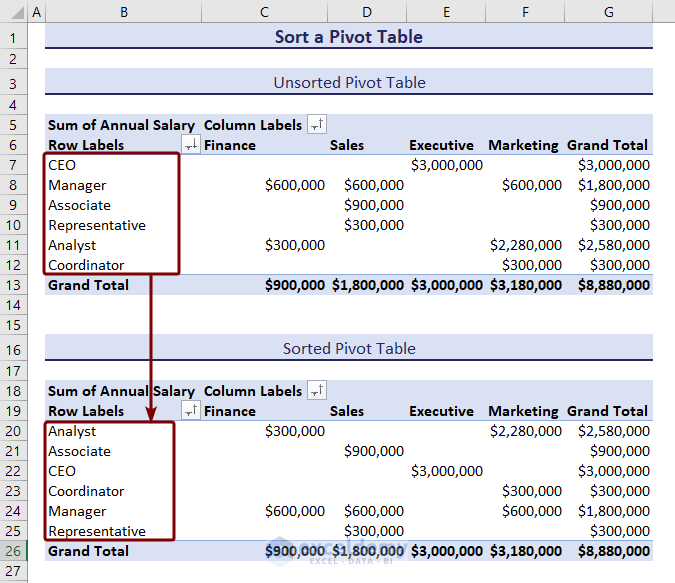Open Column Labels filter in sorted pivot table
The width and height of the screenshot is (675, 583).
pyautogui.click(x=317, y=391)
